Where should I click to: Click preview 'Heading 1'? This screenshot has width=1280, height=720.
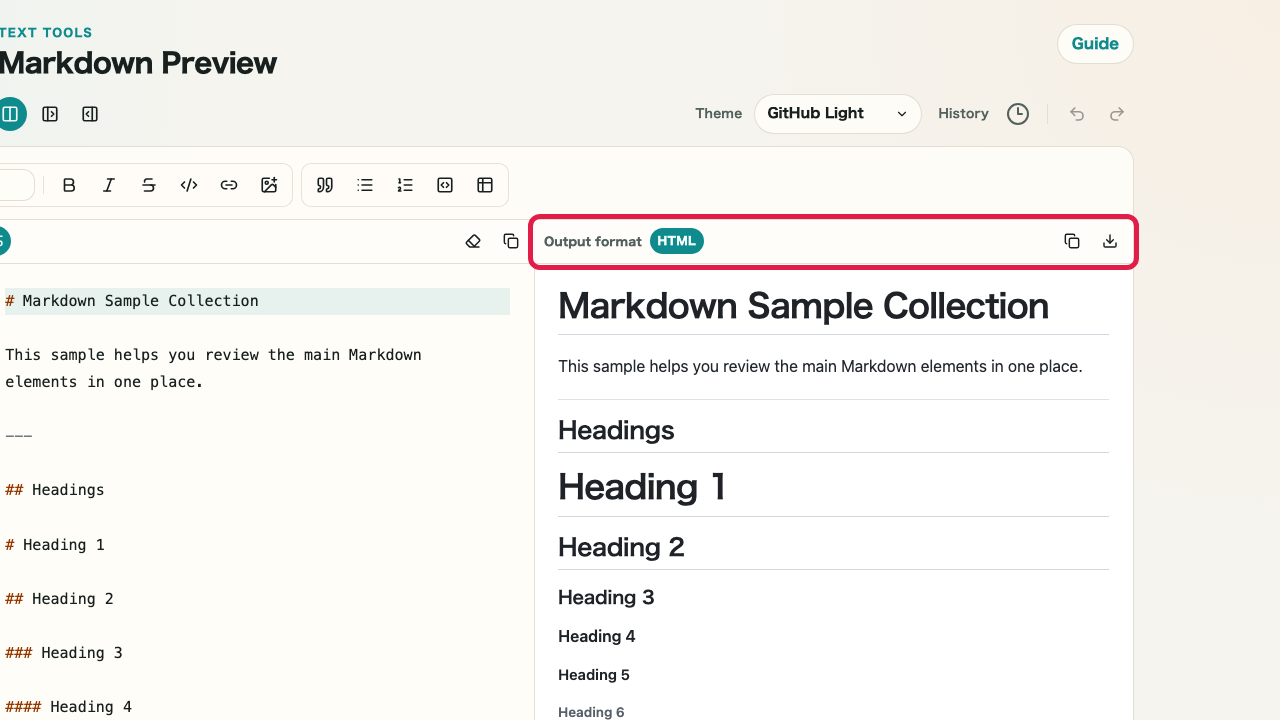642,487
